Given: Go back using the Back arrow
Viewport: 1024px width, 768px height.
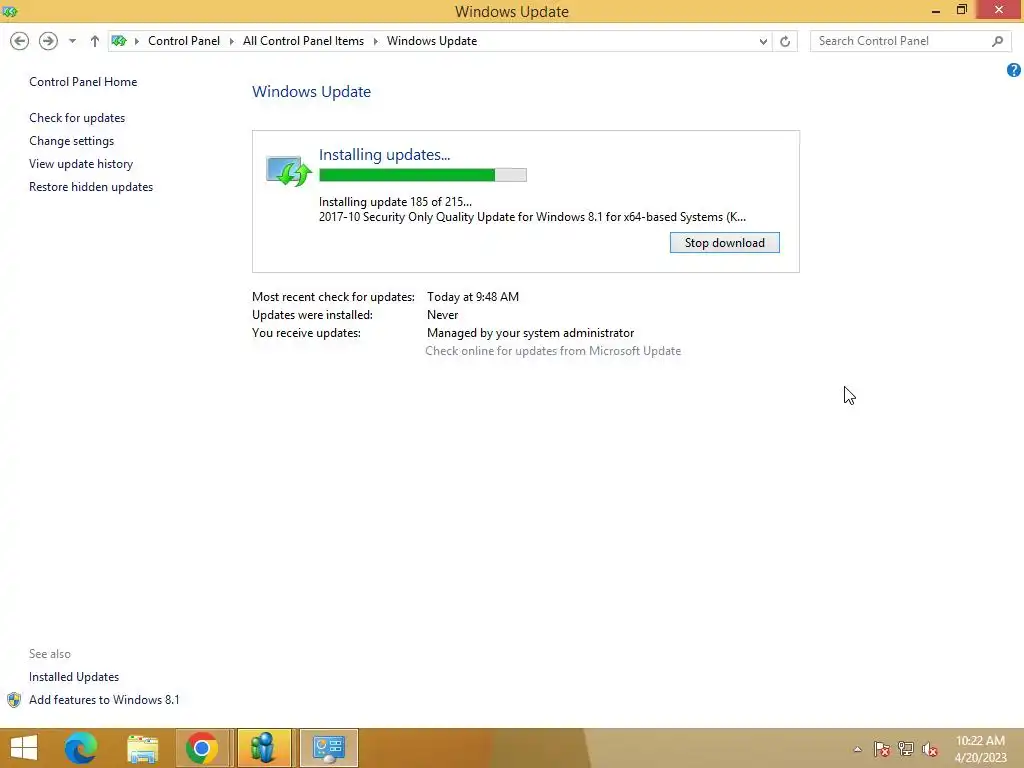Looking at the screenshot, I should (20, 41).
